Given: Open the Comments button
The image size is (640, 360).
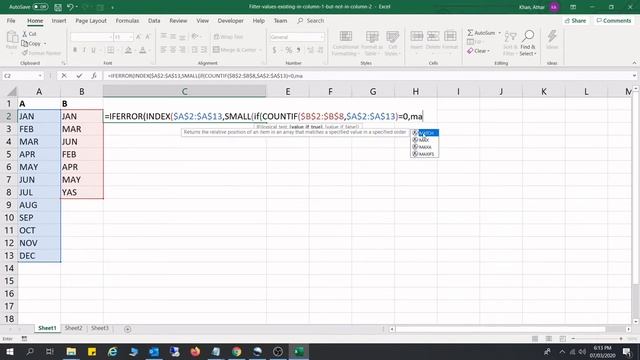Looking at the screenshot, I should (613, 20).
